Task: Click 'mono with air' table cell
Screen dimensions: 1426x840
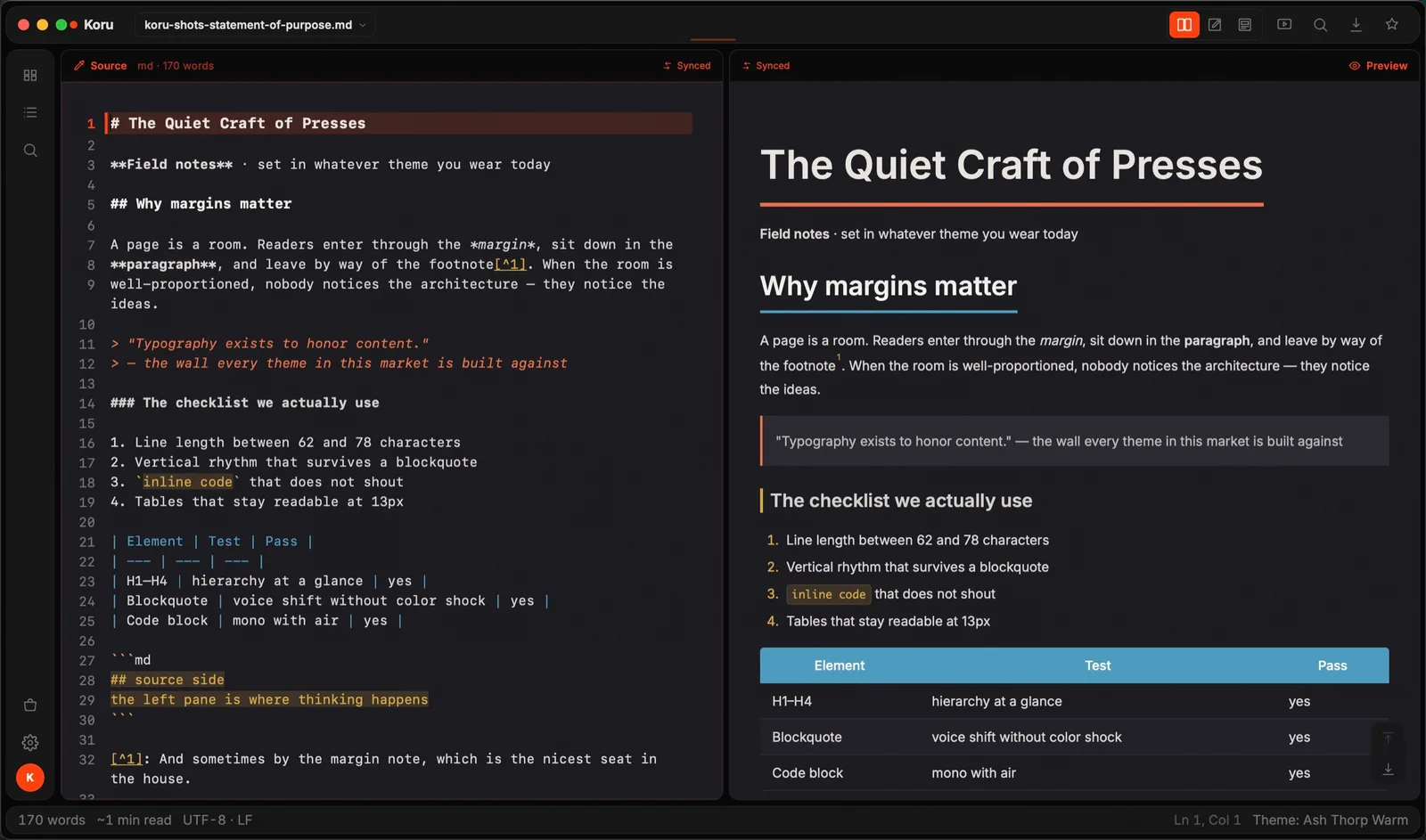Action: point(973,773)
